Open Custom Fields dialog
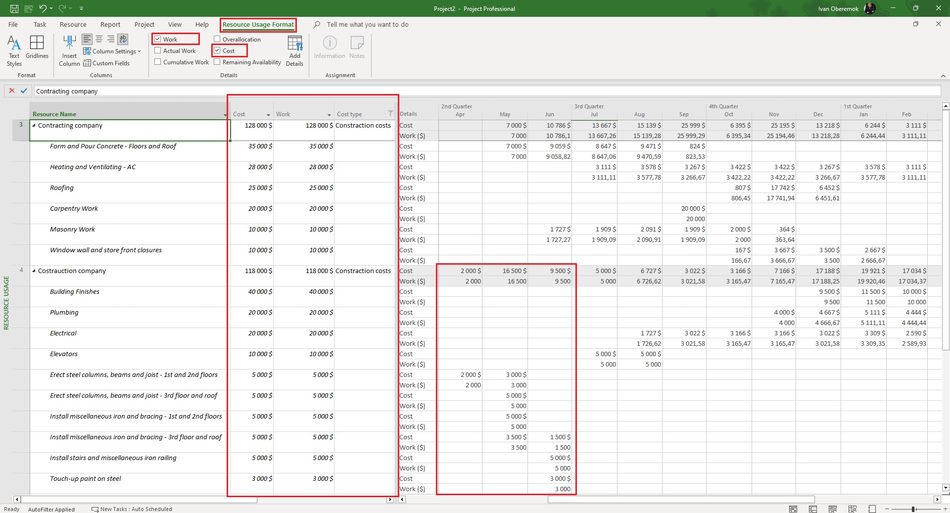Image resolution: width=950 pixels, height=513 pixels. pyautogui.click(x=106, y=63)
